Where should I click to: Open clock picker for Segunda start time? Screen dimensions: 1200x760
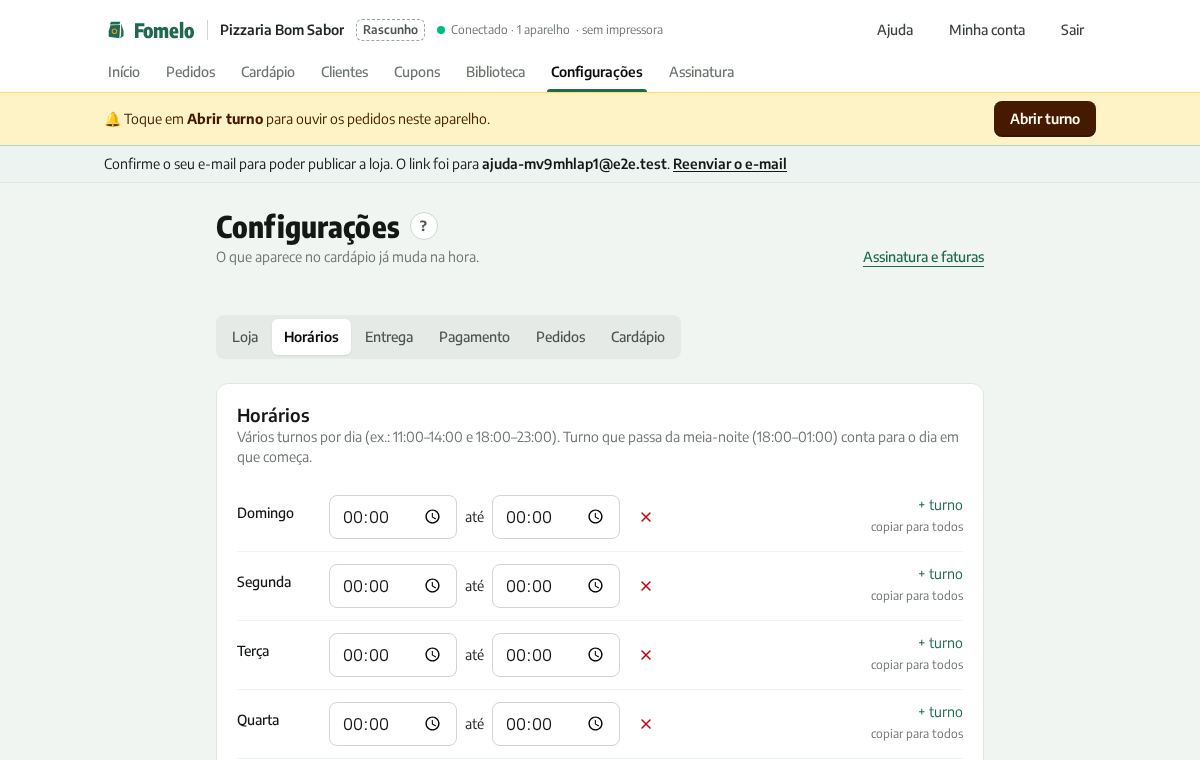(432, 586)
